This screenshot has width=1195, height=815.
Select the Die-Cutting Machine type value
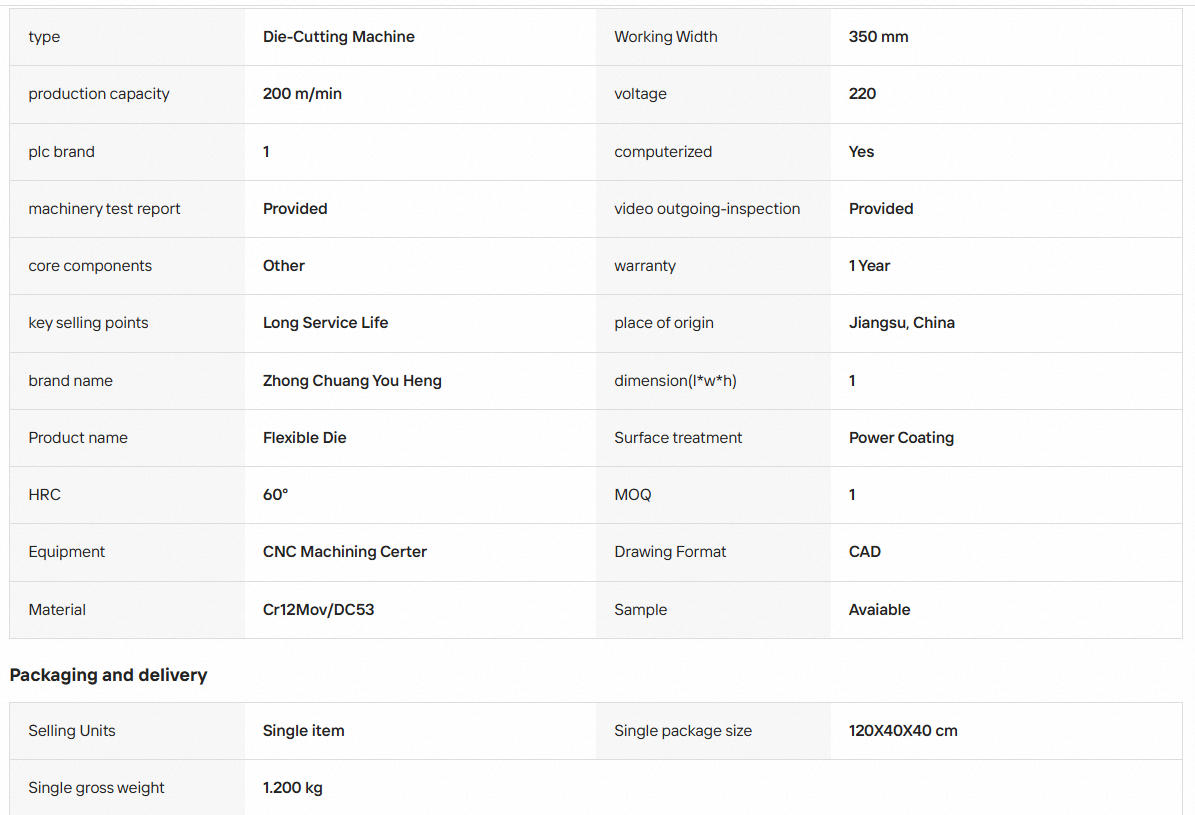click(338, 37)
